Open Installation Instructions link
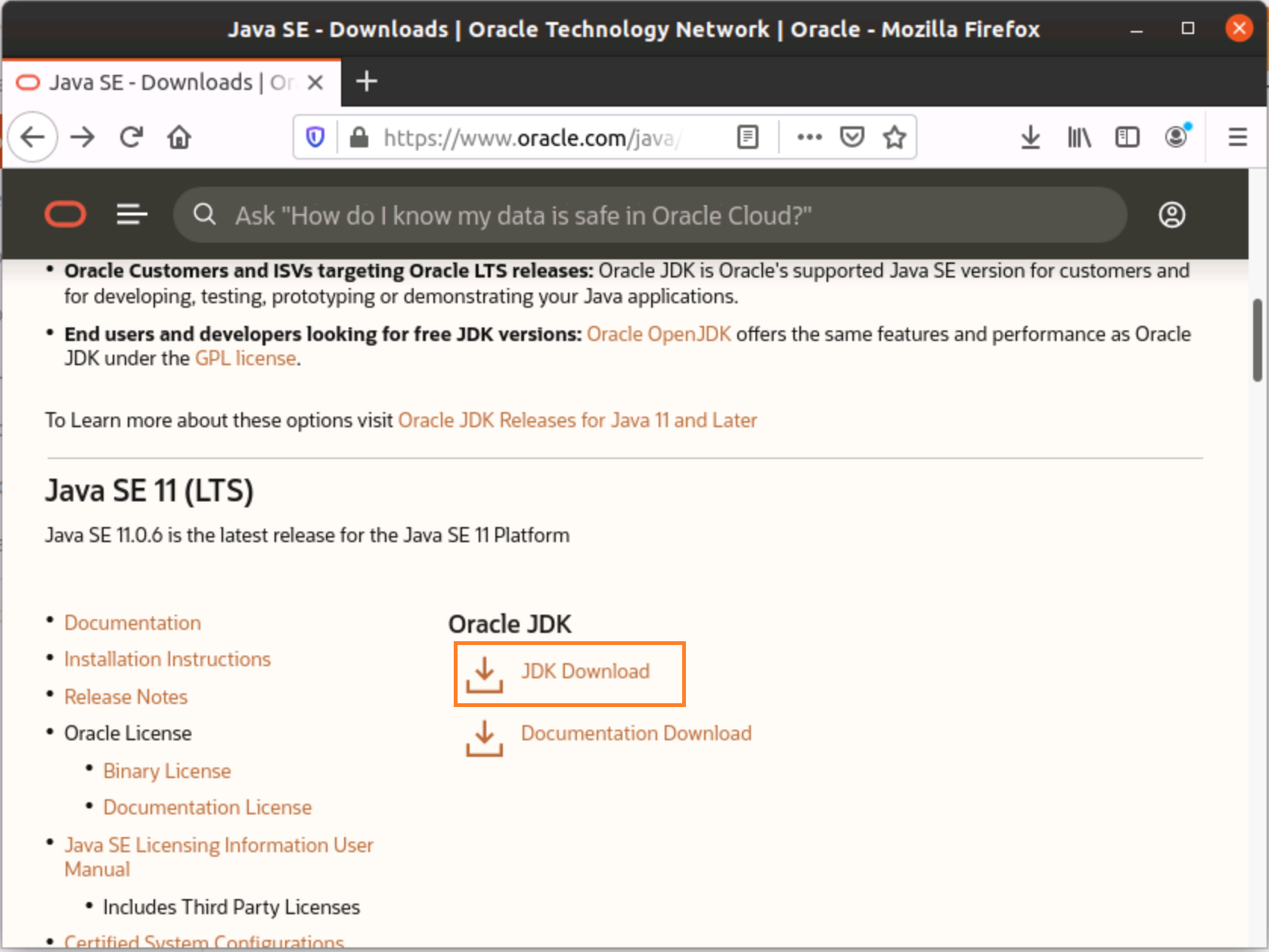This screenshot has width=1269, height=952. 167,659
